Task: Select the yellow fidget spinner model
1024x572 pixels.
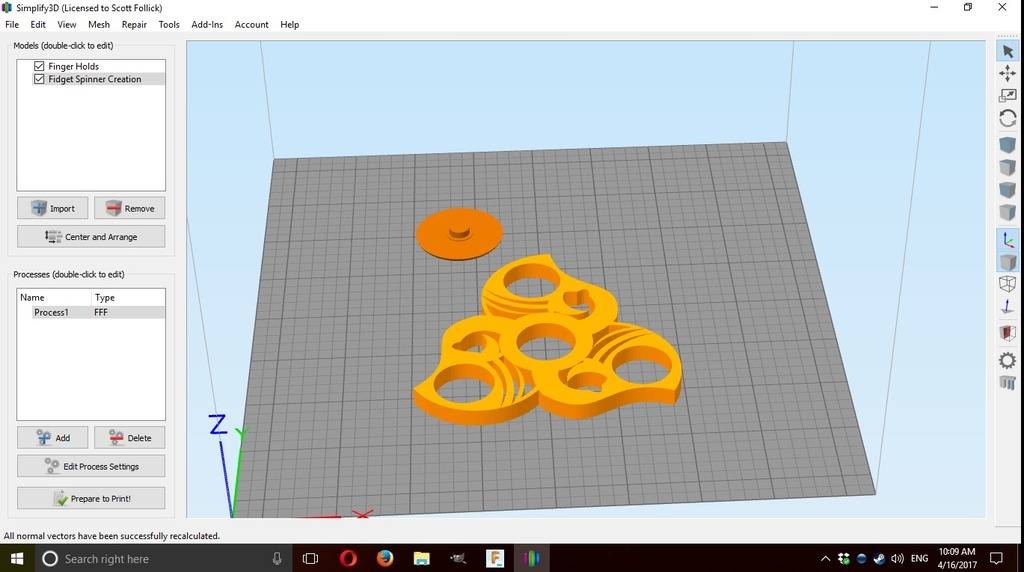Action: [547, 341]
